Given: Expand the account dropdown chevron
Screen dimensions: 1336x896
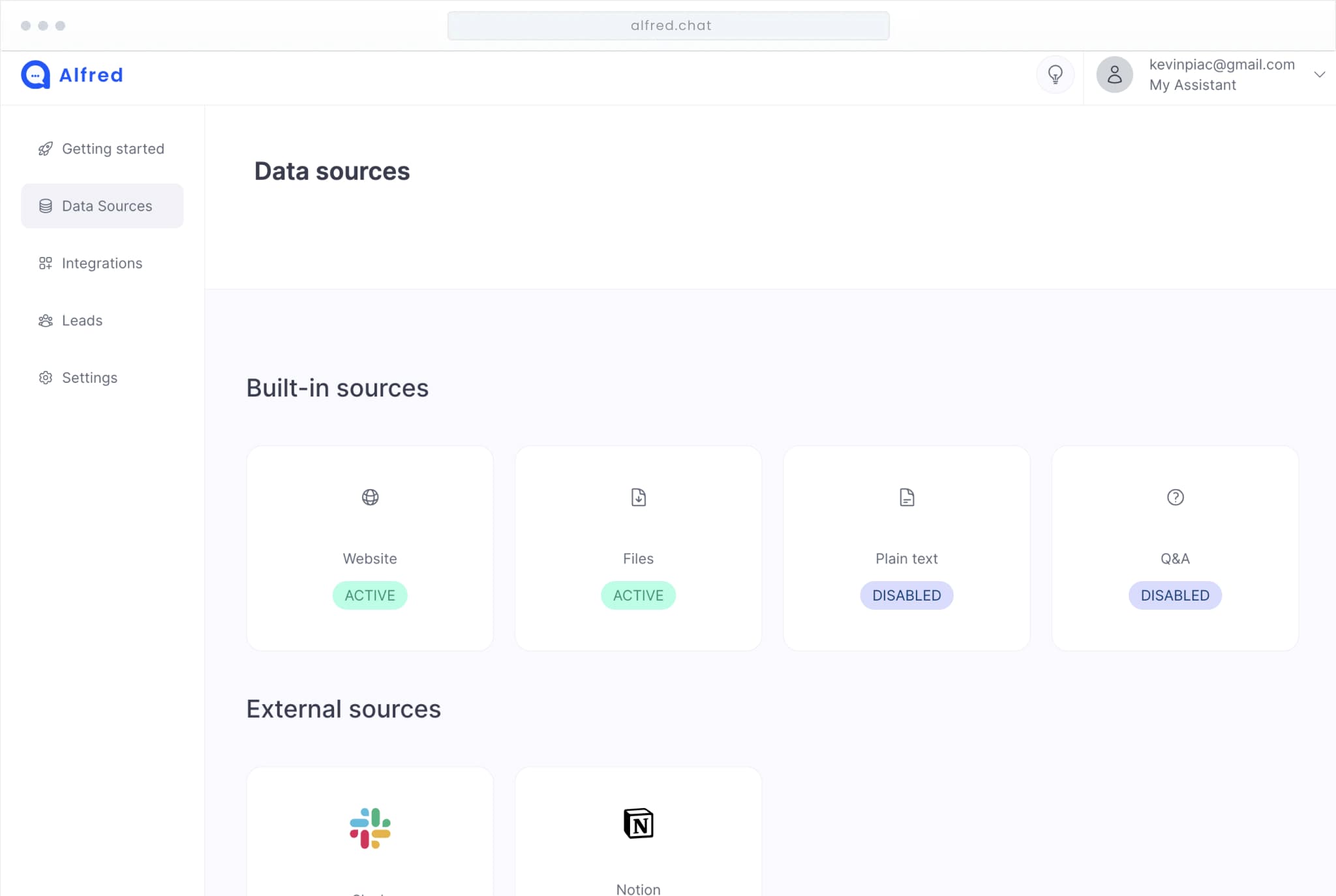Looking at the screenshot, I should tap(1319, 74).
